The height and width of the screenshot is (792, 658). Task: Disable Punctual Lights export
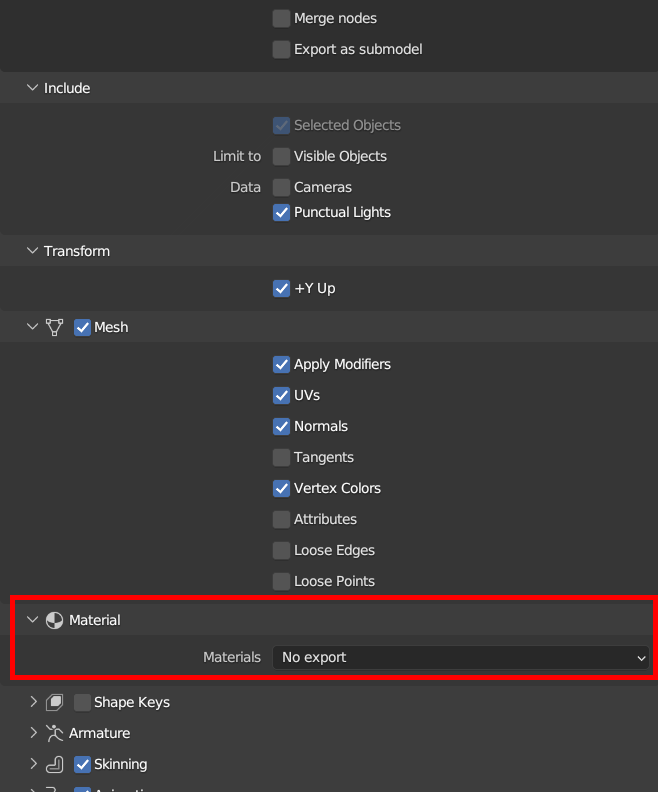(x=282, y=212)
